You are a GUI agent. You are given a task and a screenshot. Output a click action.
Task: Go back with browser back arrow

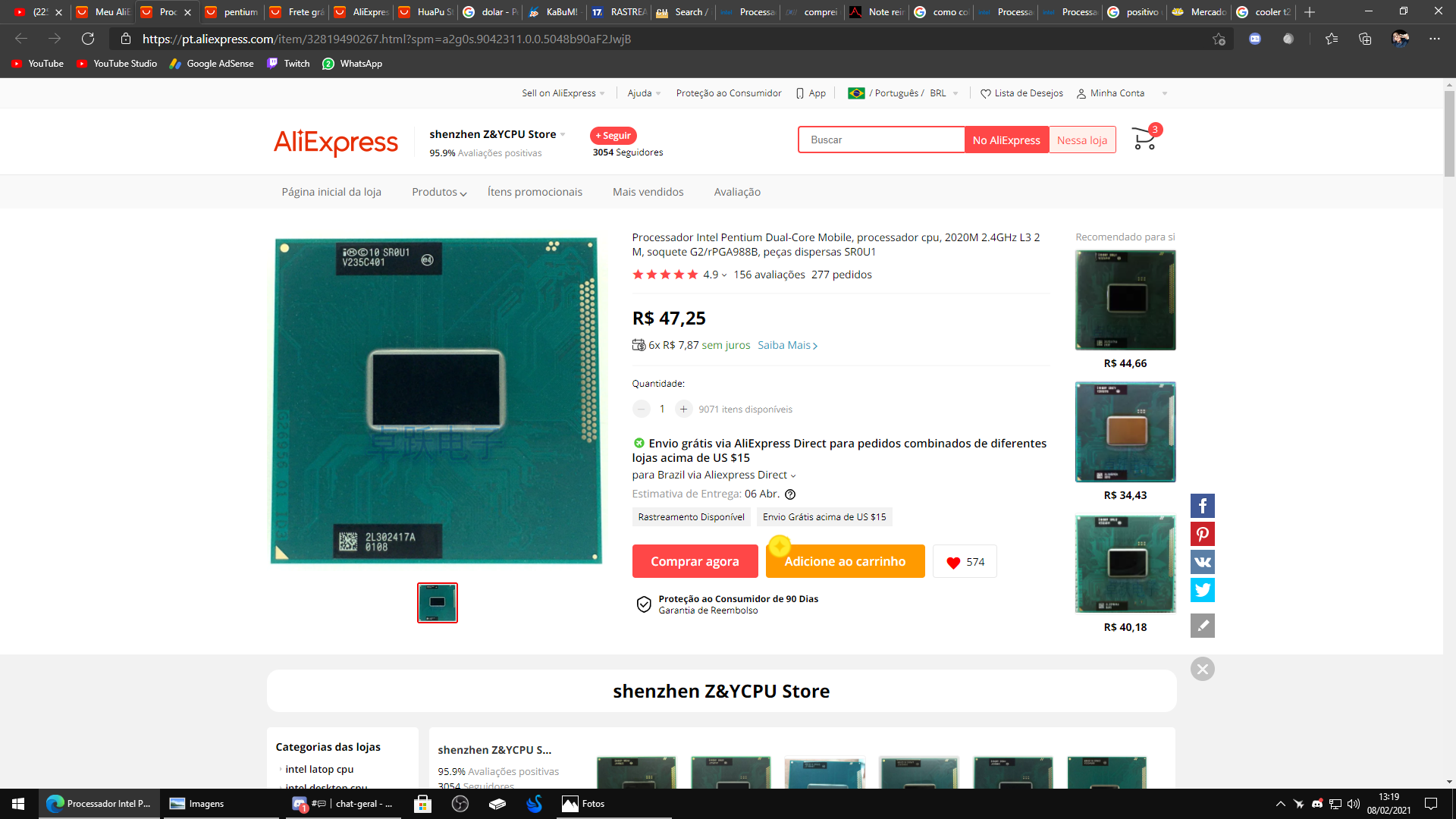[21, 39]
